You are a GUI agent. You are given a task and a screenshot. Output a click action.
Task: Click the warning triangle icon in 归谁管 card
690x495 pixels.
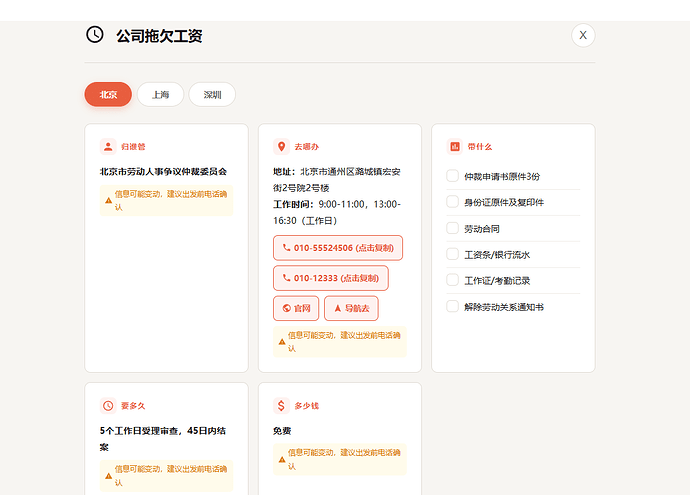point(109,201)
